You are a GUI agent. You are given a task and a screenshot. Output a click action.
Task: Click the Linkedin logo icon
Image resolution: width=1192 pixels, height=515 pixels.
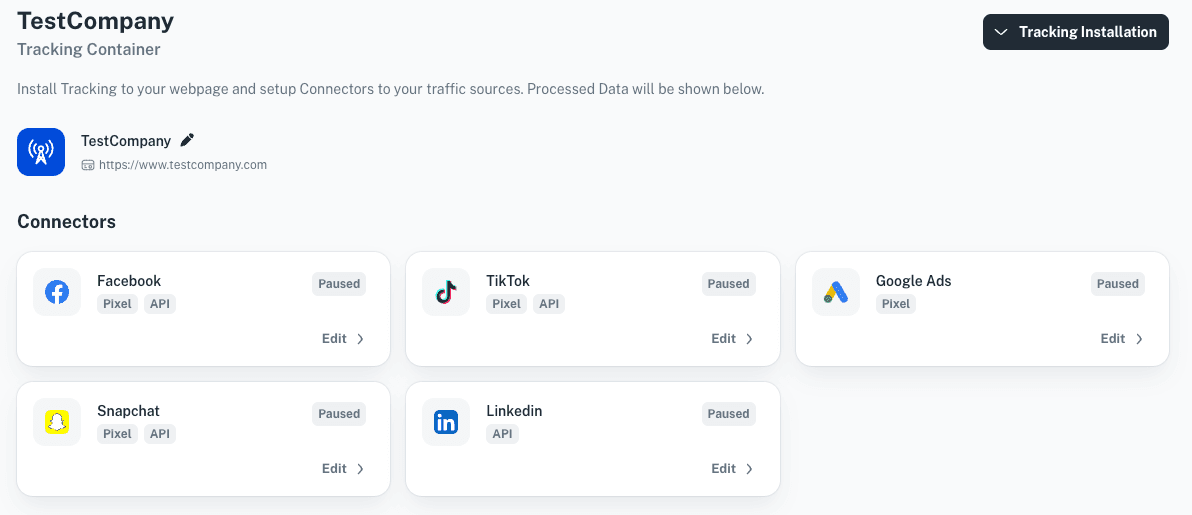(446, 422)
